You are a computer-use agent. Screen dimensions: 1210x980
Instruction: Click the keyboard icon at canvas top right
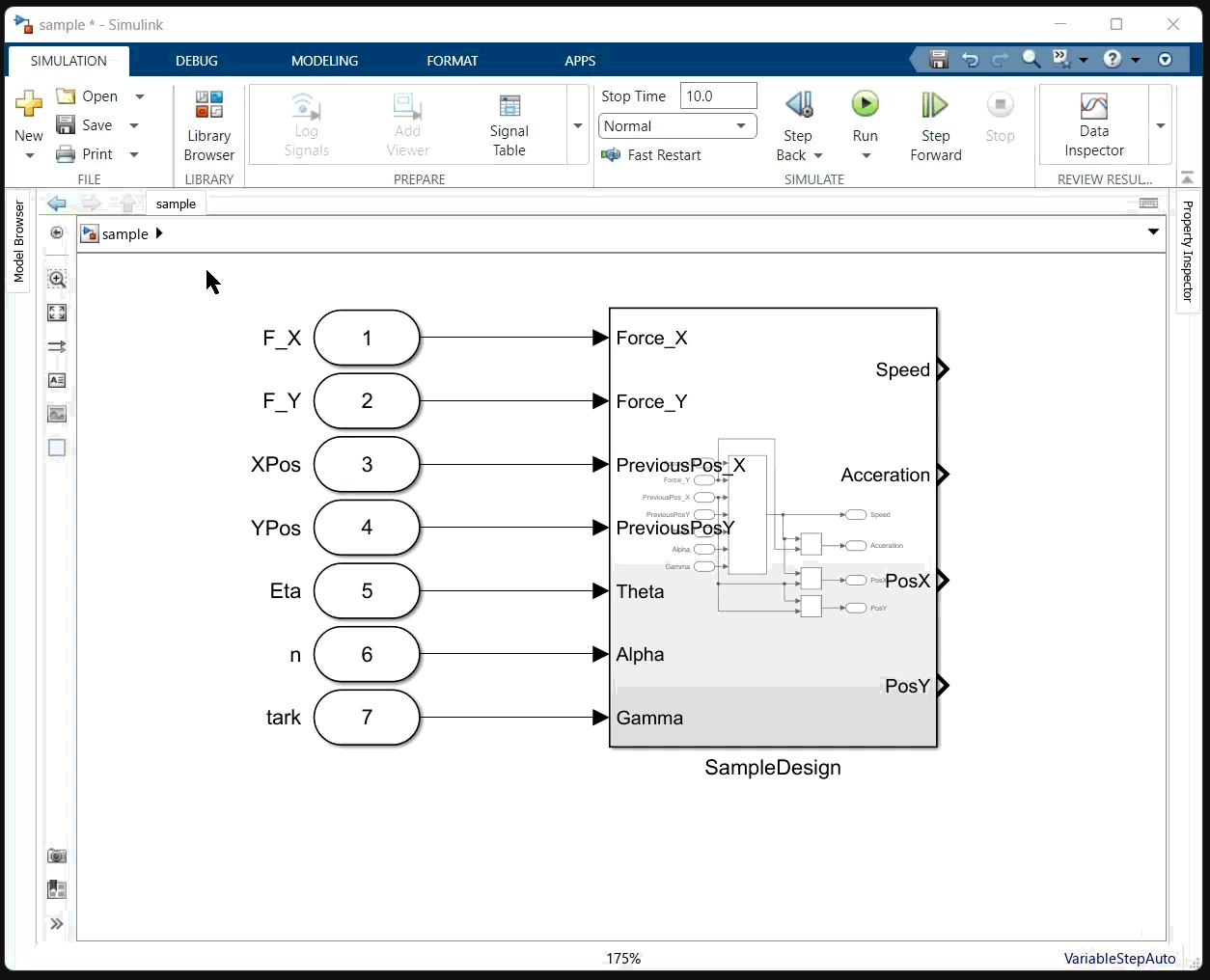(x=1148, y=203)
